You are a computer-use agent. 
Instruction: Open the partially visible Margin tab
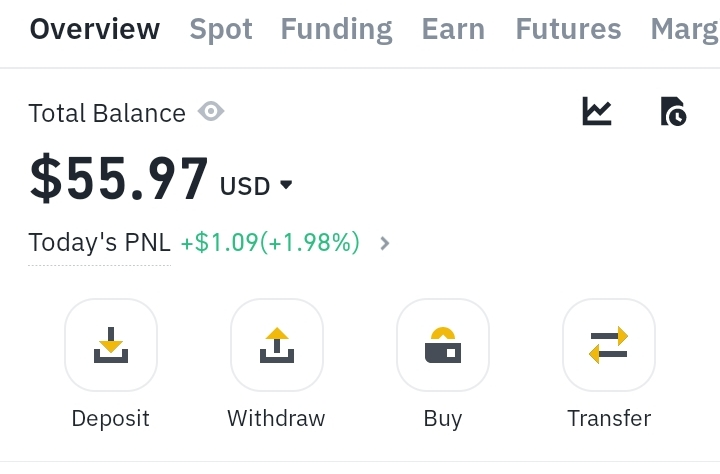pos(685,30)
